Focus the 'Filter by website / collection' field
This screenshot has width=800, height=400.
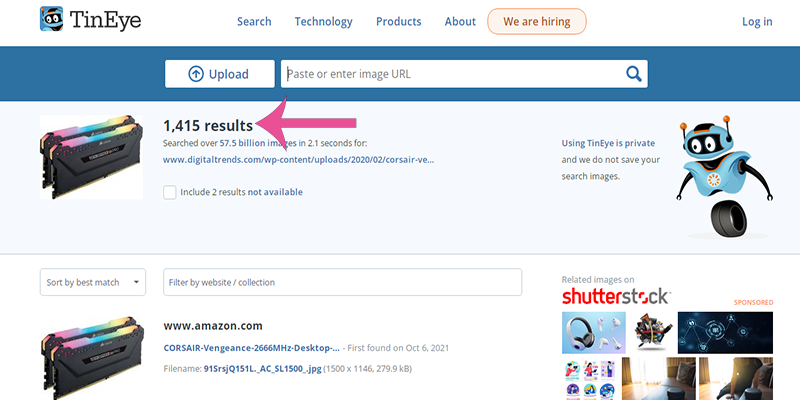[x=342, y=282]
